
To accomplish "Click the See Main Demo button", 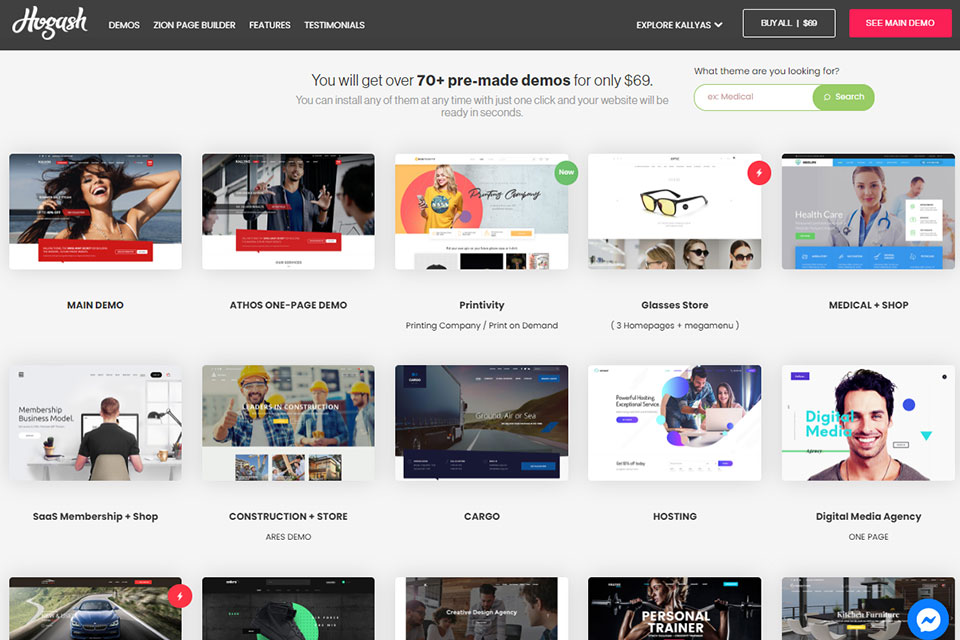I will coord(900,23).
